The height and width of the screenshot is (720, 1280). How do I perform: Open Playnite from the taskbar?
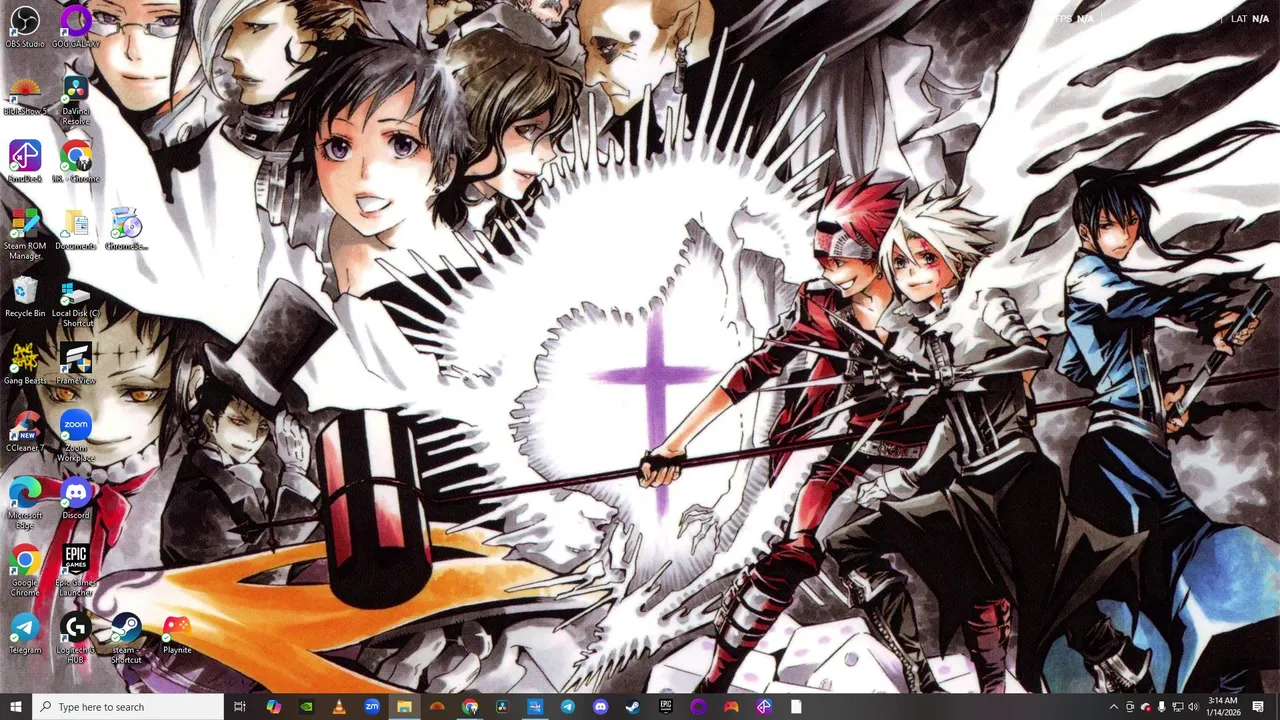[731, 707]
